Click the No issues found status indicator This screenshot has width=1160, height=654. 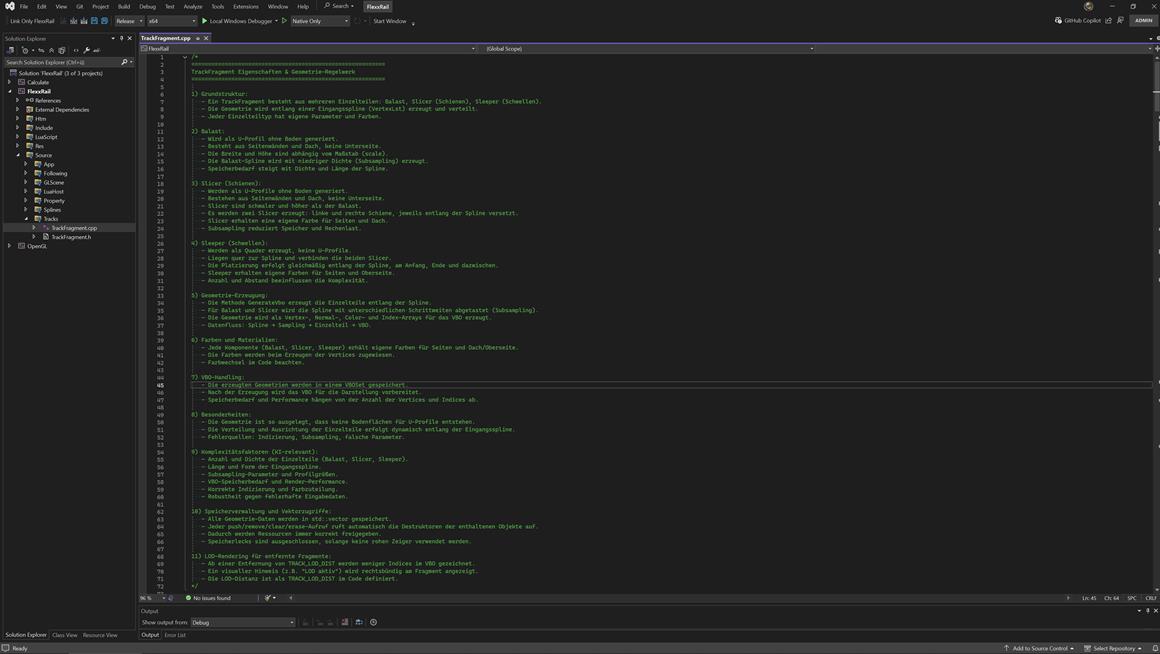[x=208, y=598]
